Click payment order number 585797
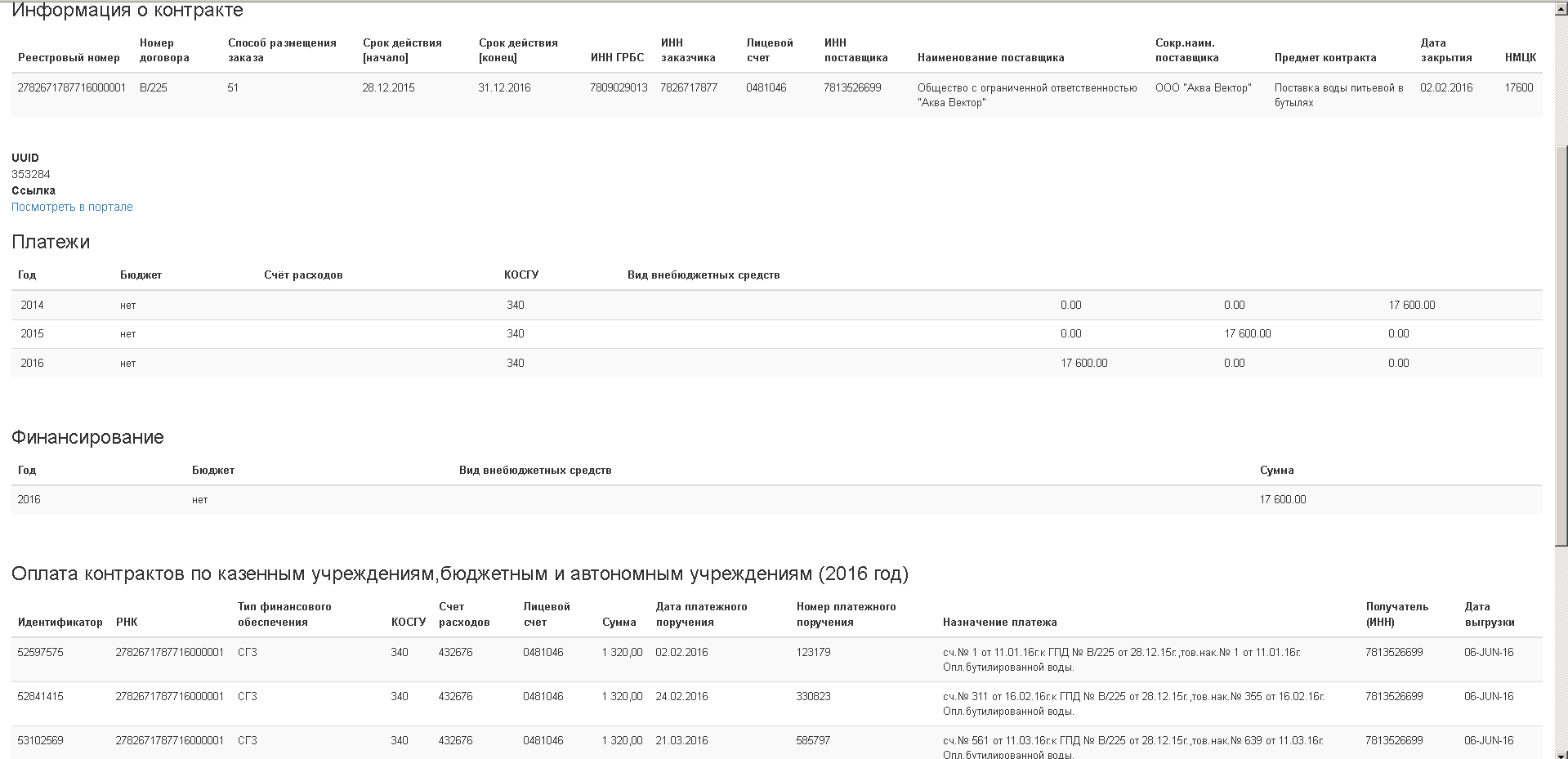 click(813, 740)
